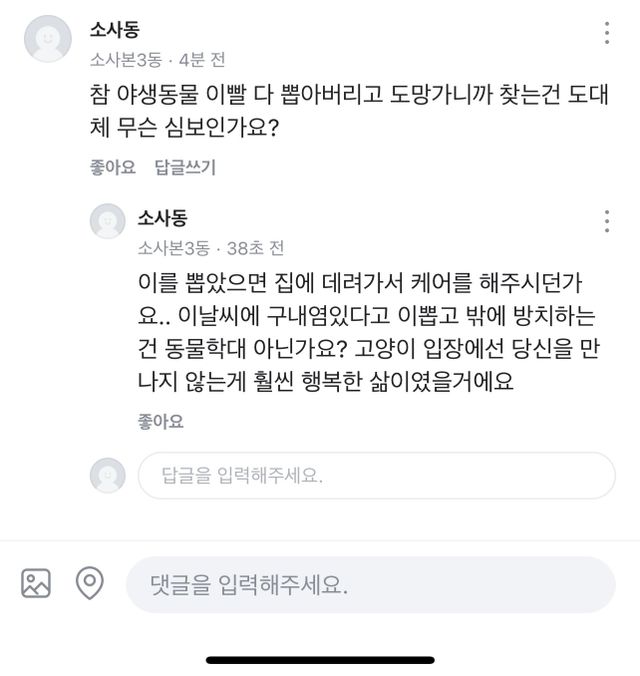This screenshot has width=640, height=676.
Task: Open the reply author's 소사동 username
Action: [x=162, y=218]
